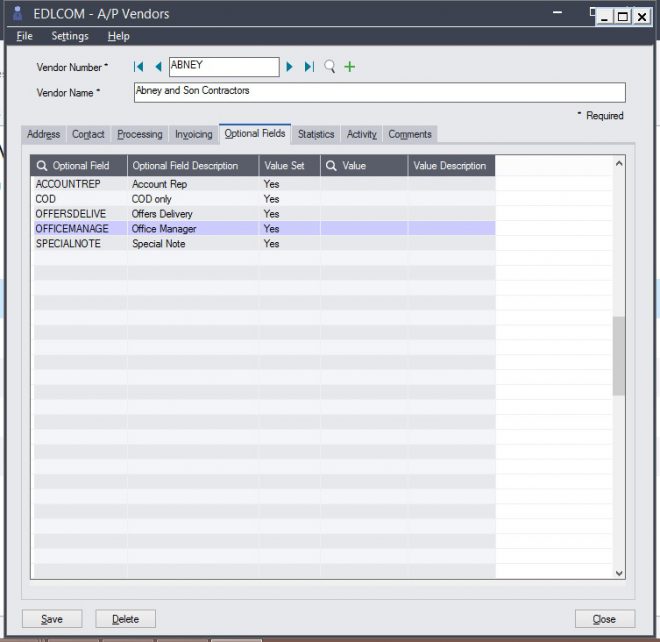Select the ACCOUNTREP optional field cell
Image resolution: width=660 pixels, height=642 pixels.
click(x=80, y=184)
